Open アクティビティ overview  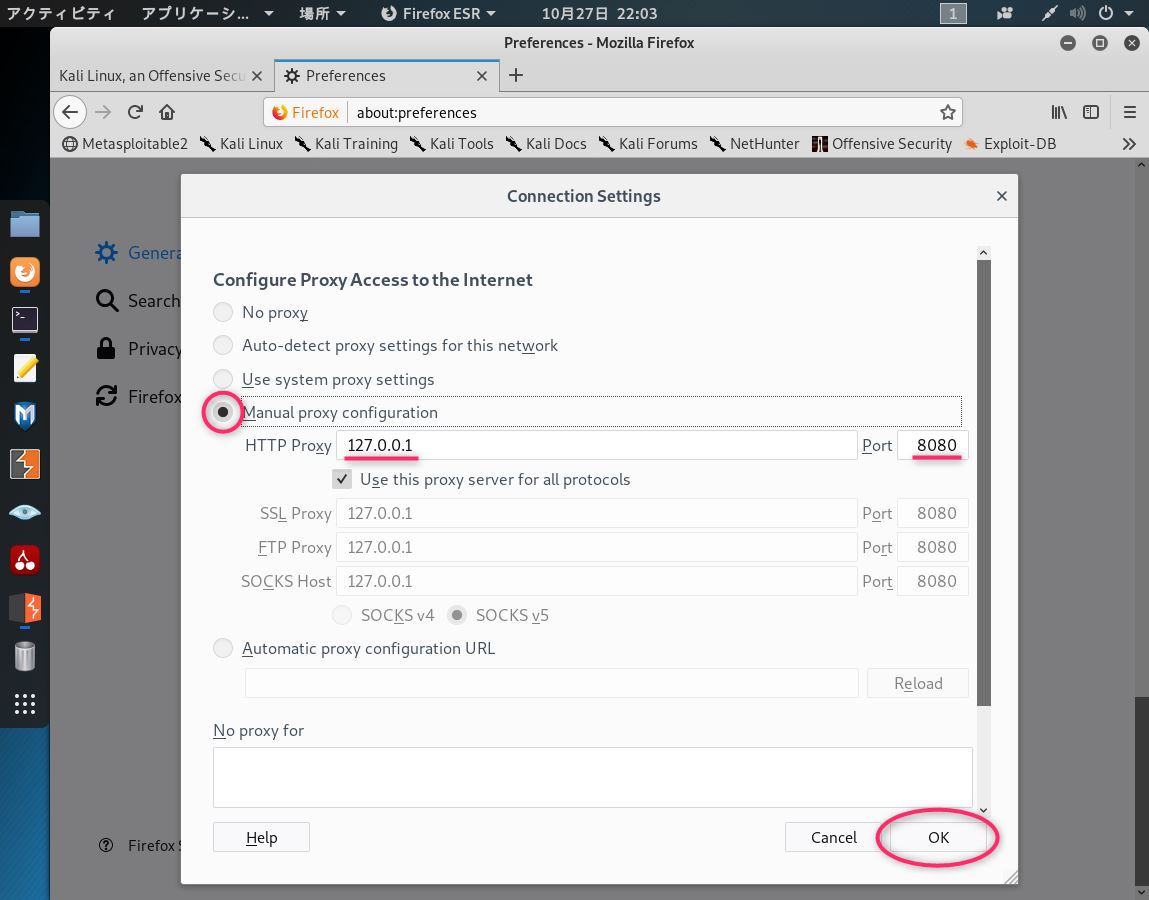point(61,13)
